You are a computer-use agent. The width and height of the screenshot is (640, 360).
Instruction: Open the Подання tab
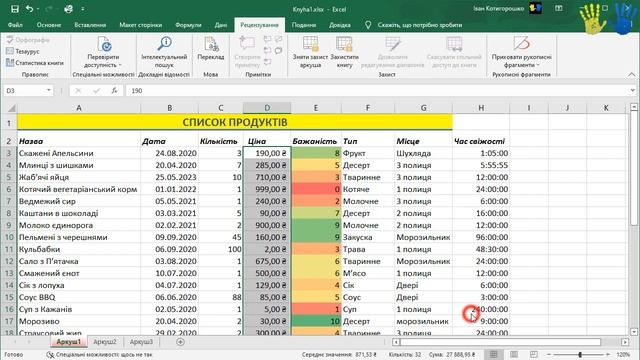[304, 25]
